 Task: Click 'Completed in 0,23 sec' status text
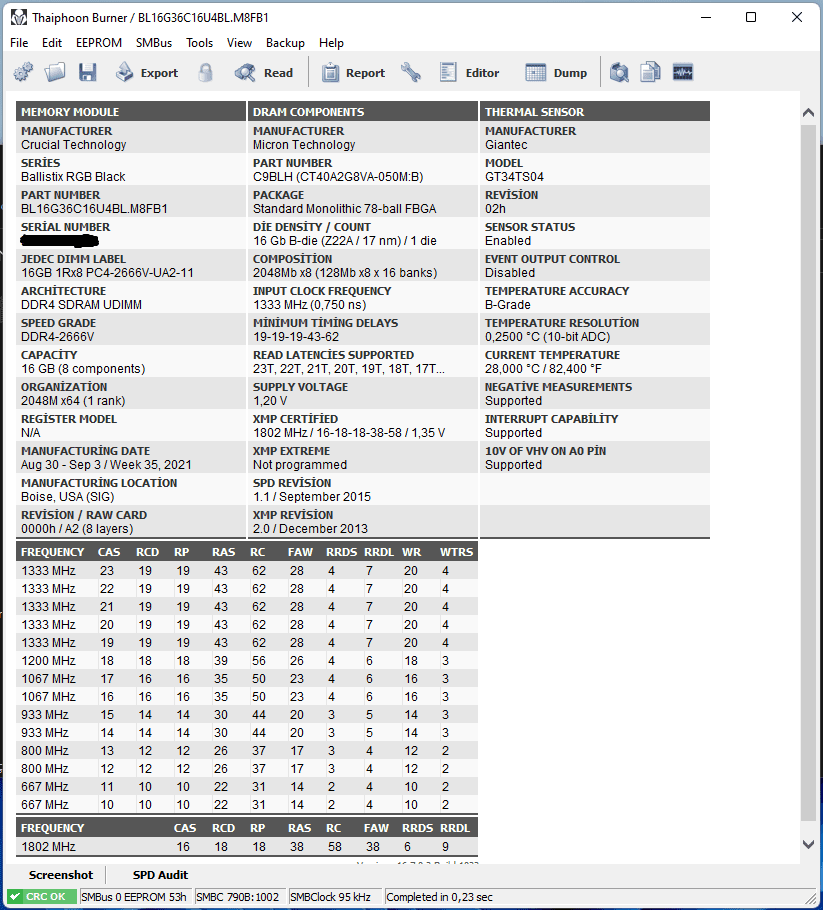[x=439, y=897]
